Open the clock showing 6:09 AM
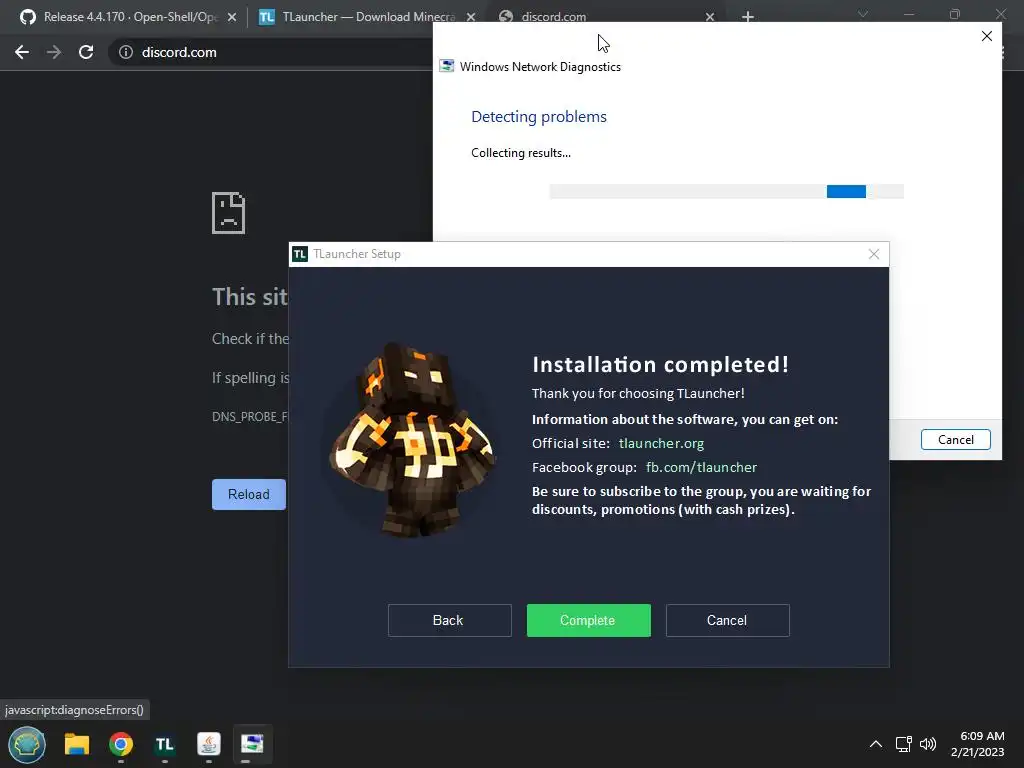1024x768 pixels. click(978, 744)
